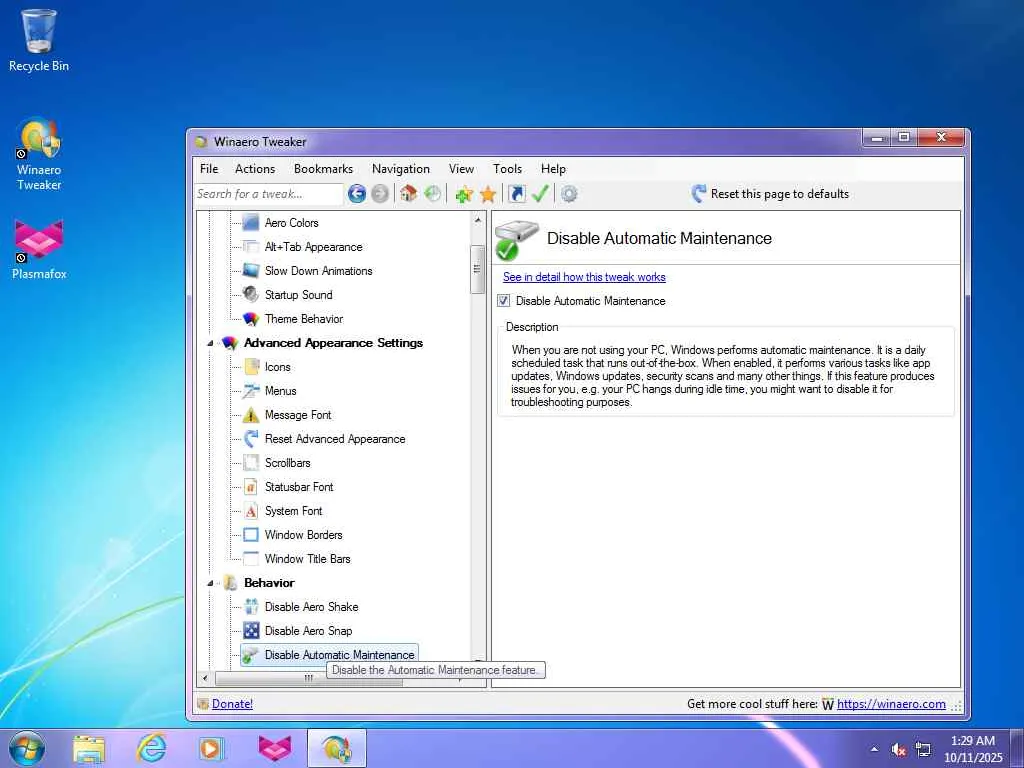Click the Donate! link
Viewport: 1024px width, 768px height.
click(232, 704)
